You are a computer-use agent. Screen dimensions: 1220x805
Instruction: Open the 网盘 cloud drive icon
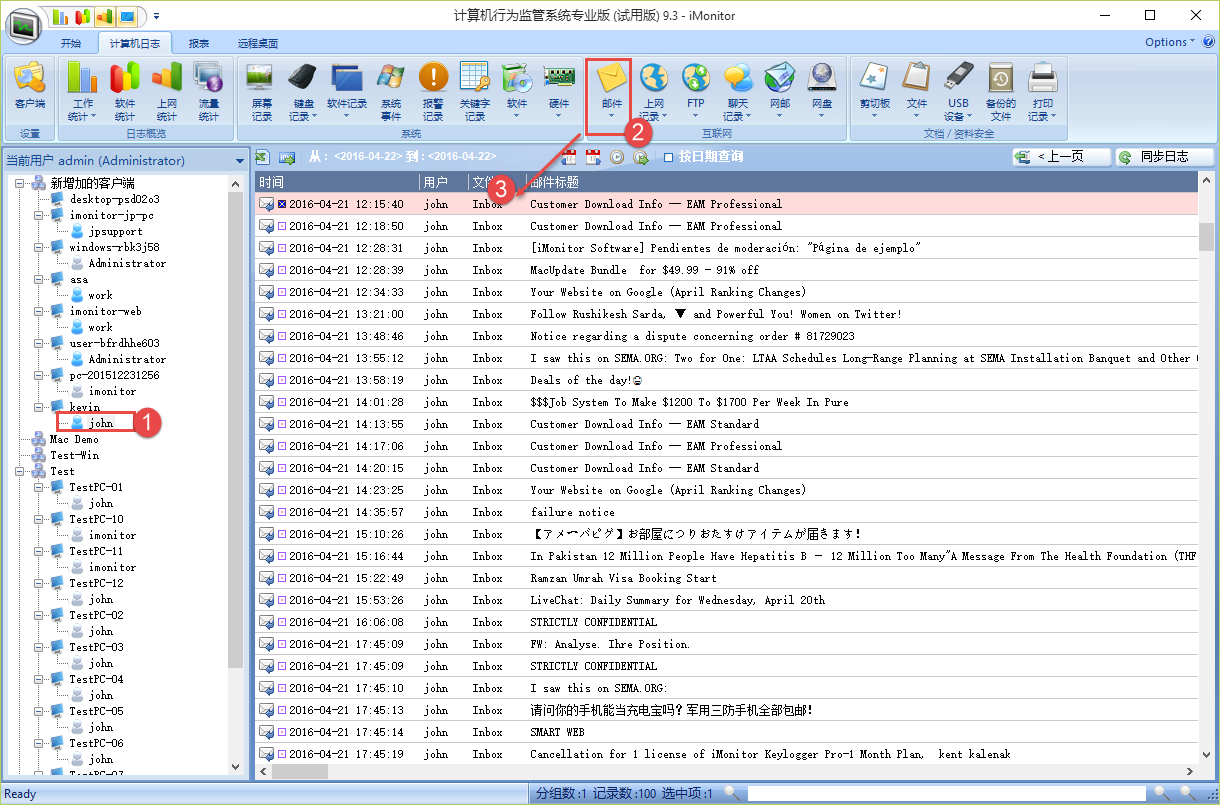pyautogui.click(x=822, y=91)
